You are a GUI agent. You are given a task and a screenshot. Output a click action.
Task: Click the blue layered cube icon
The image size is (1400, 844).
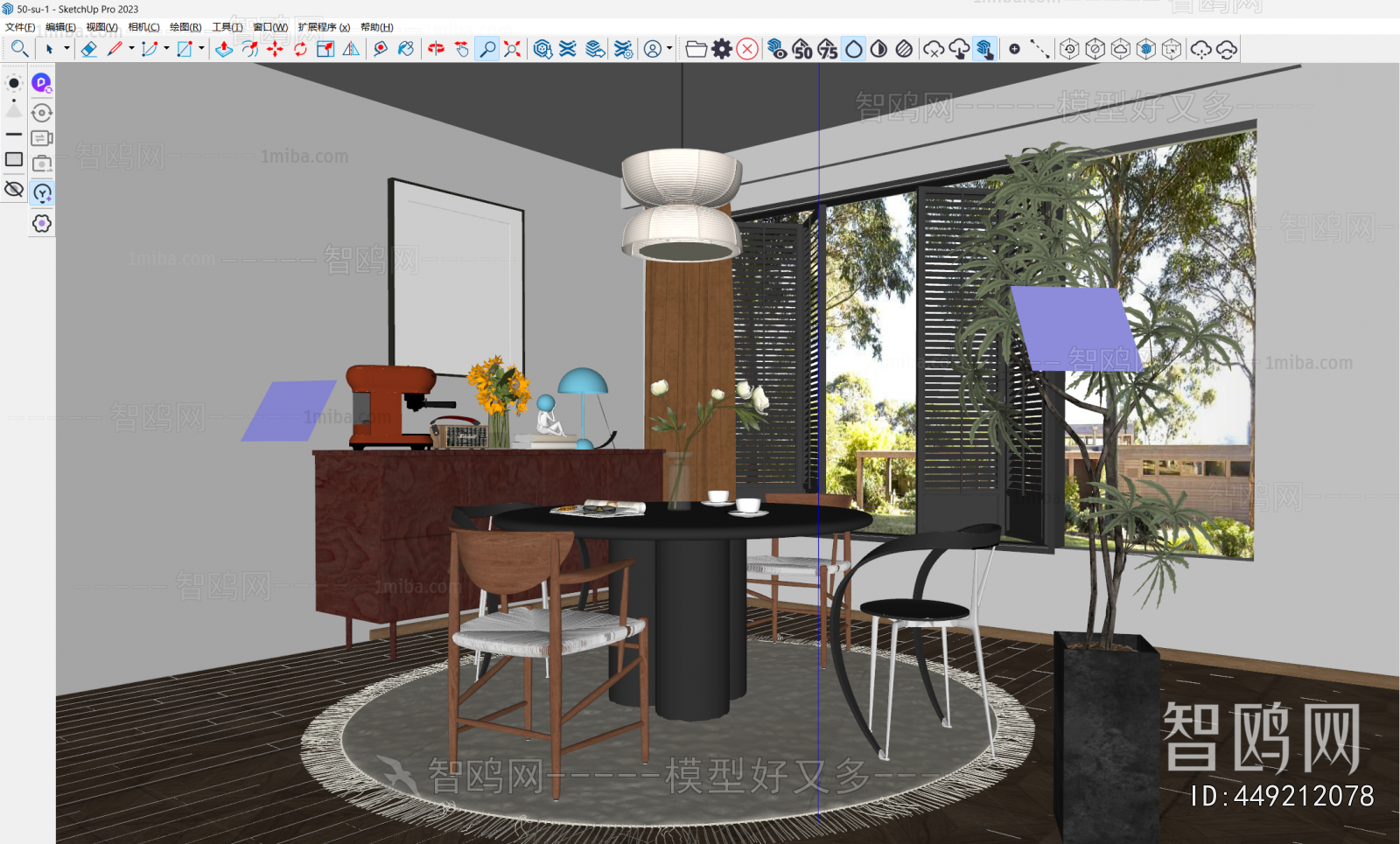click(x=1146, y=49)
